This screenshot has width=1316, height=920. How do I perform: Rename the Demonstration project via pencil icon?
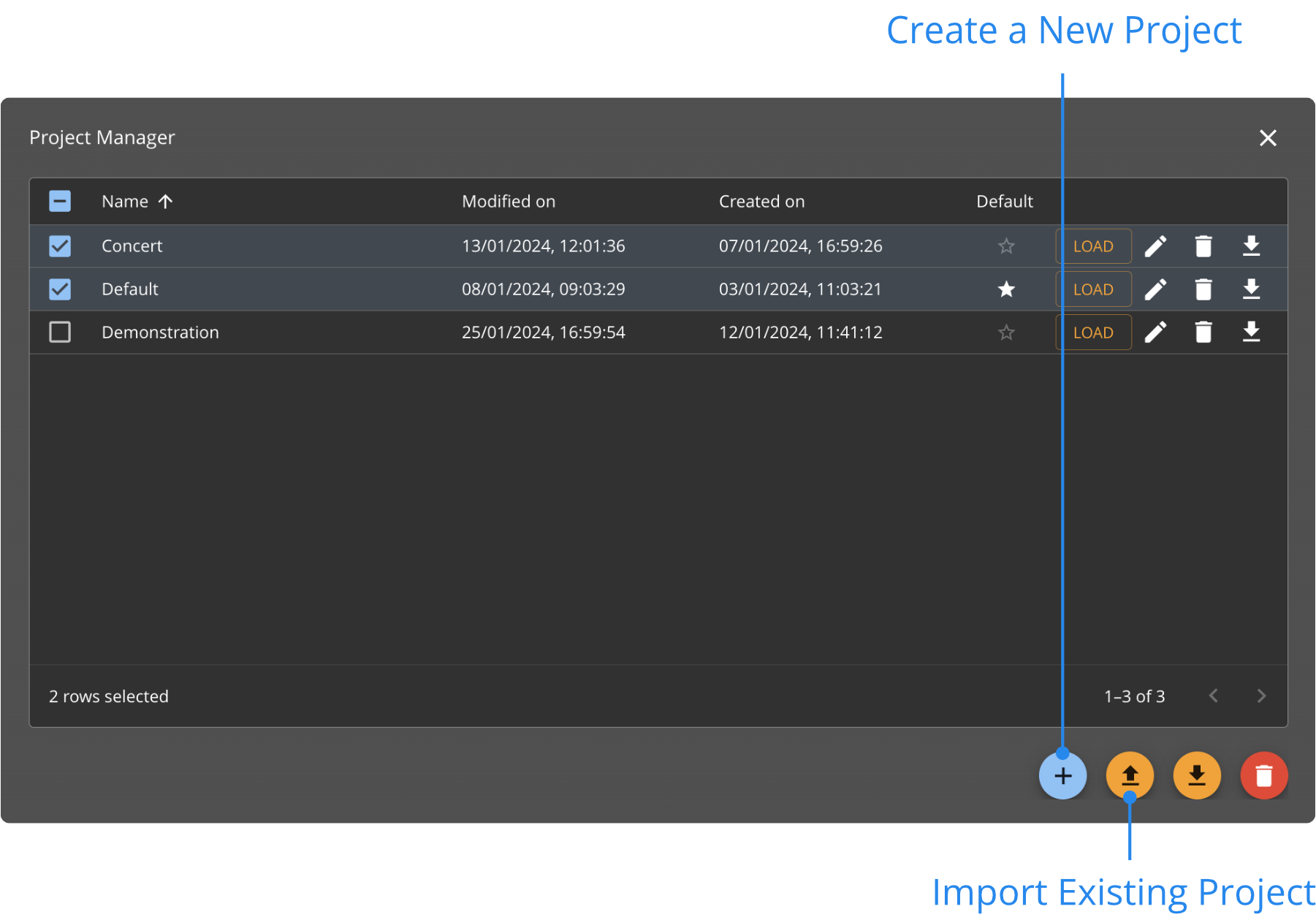pos(1155,332)
